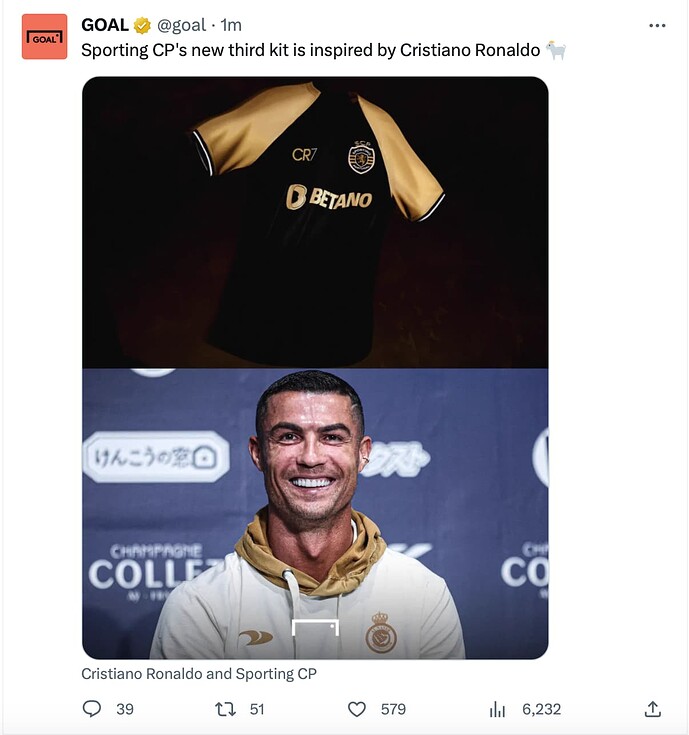The image size is (689, 735).
Task: Click the gold verified badge
Action: (142, 25)
